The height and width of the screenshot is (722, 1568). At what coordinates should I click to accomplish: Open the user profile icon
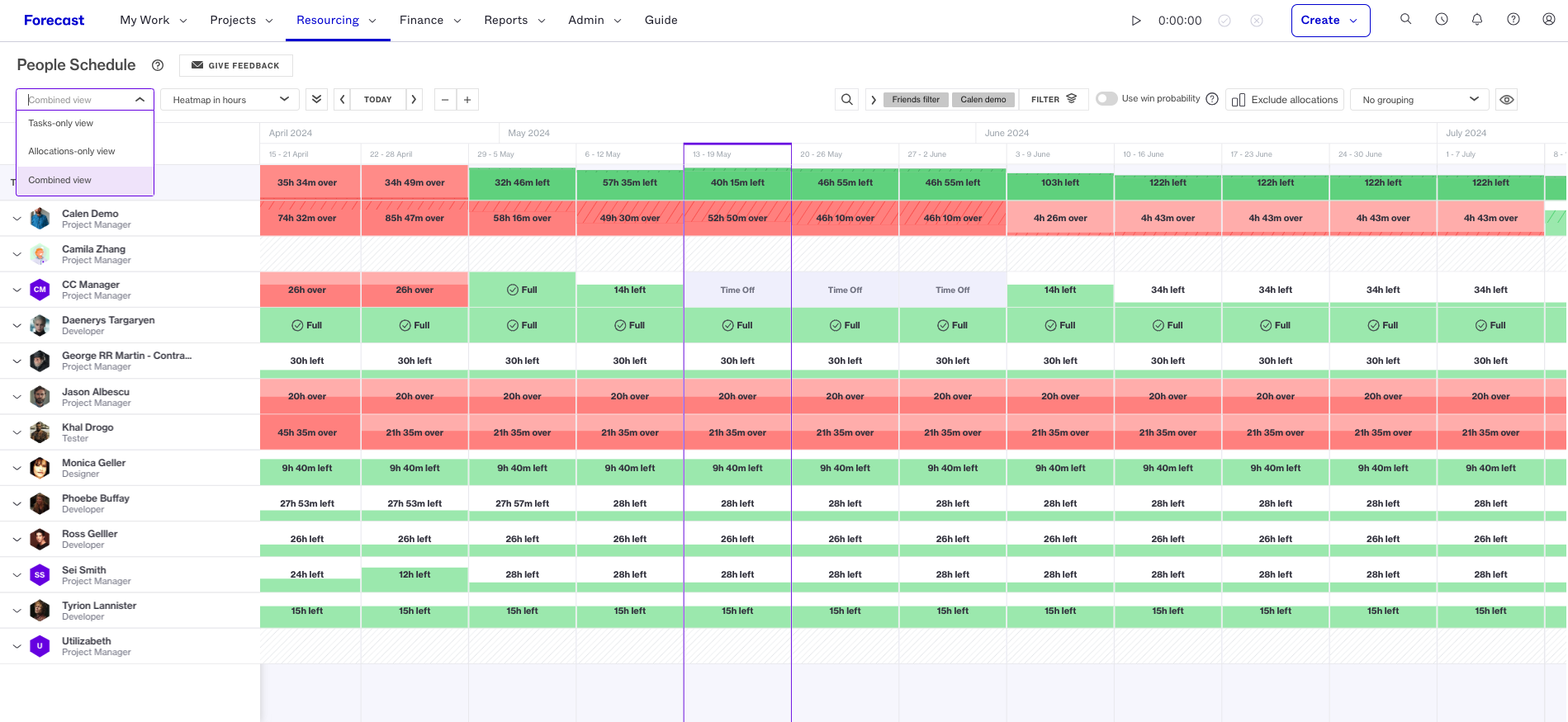click(x=1549, y=19)
